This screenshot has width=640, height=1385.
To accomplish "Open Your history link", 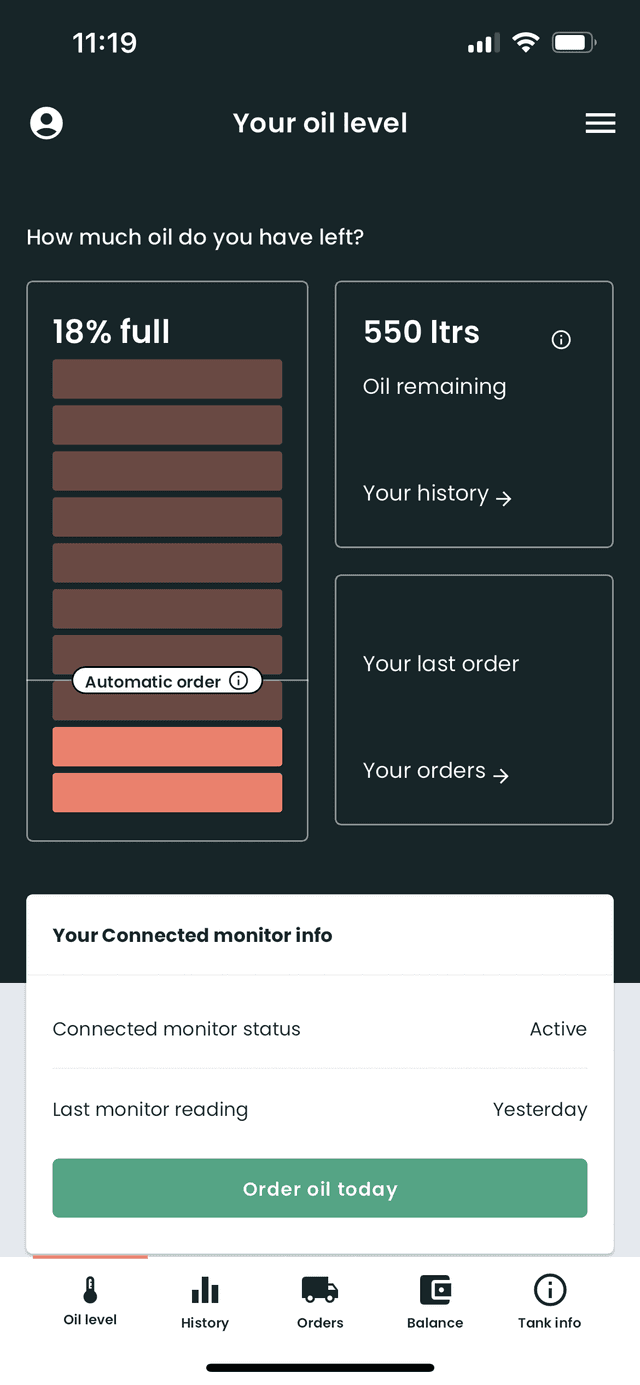I will click(x=437, y=493).
